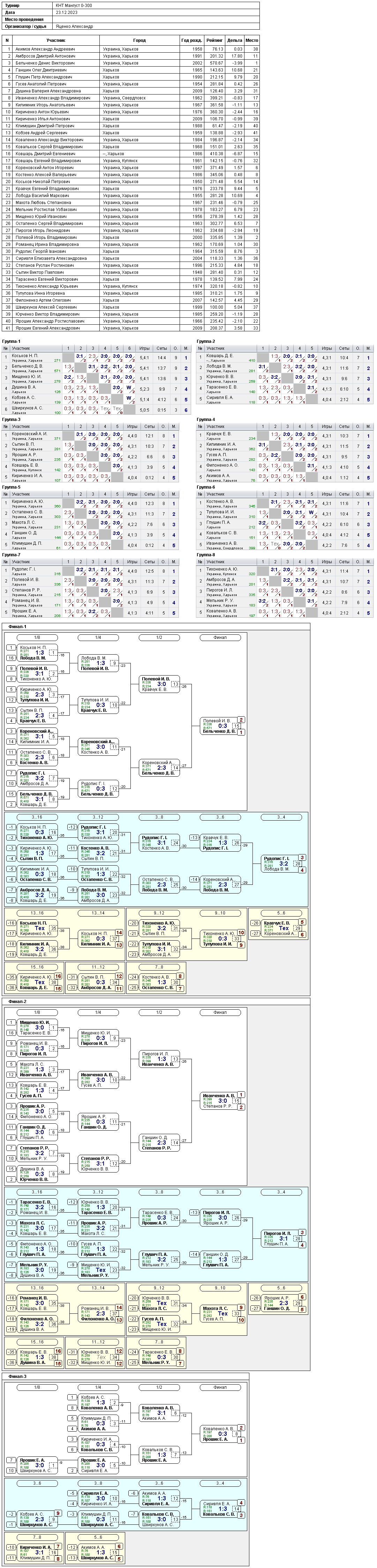The height and width of the screenshot is (1568, 377).
Task: Select the Год рожд. column header
Action: 192,40
